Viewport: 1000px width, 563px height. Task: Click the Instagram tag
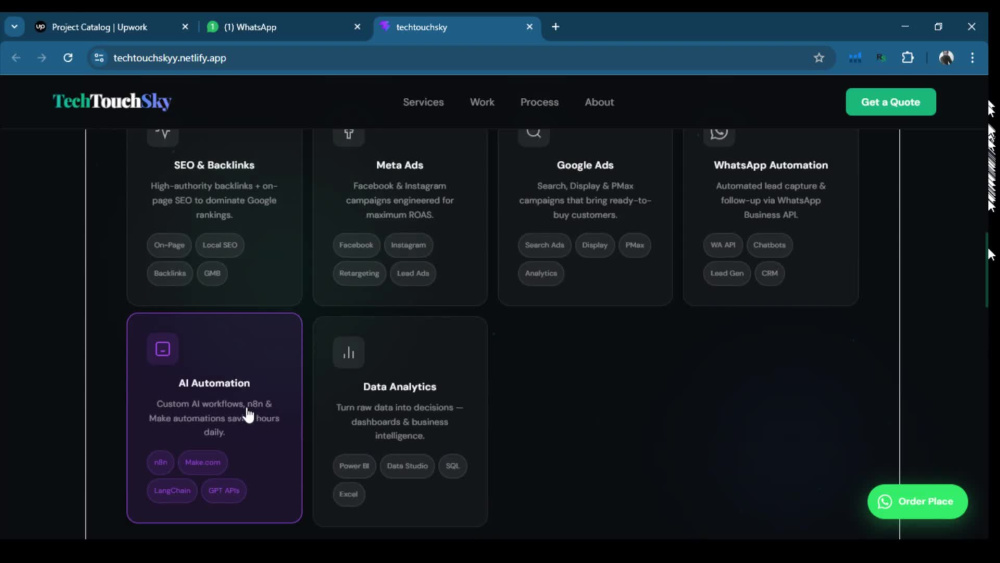click(x=408, y=245)
